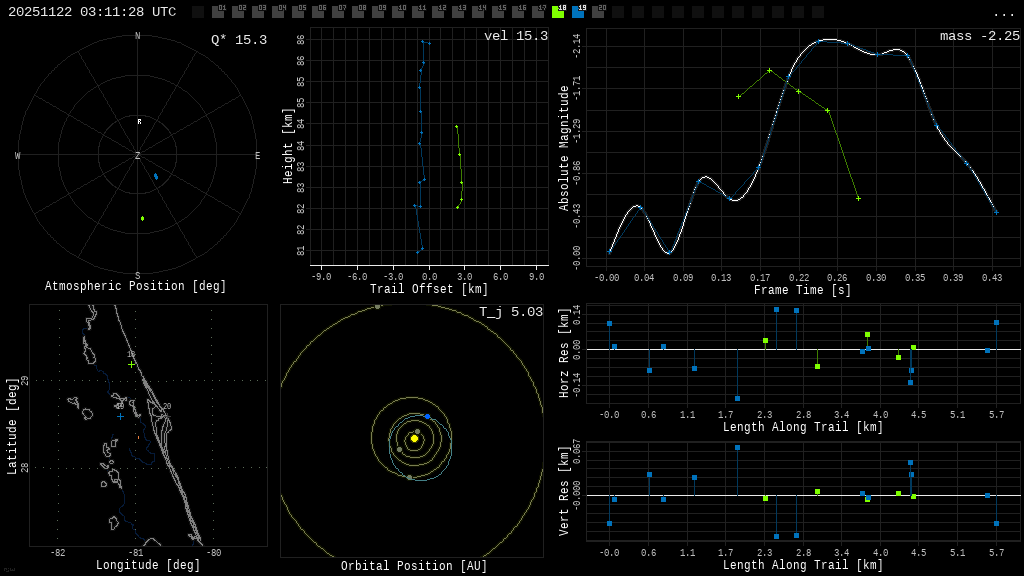This screenshot has height=576, width=1024.
Task: Click the Q* 15.3 convergence value
Action: [238, 40]
